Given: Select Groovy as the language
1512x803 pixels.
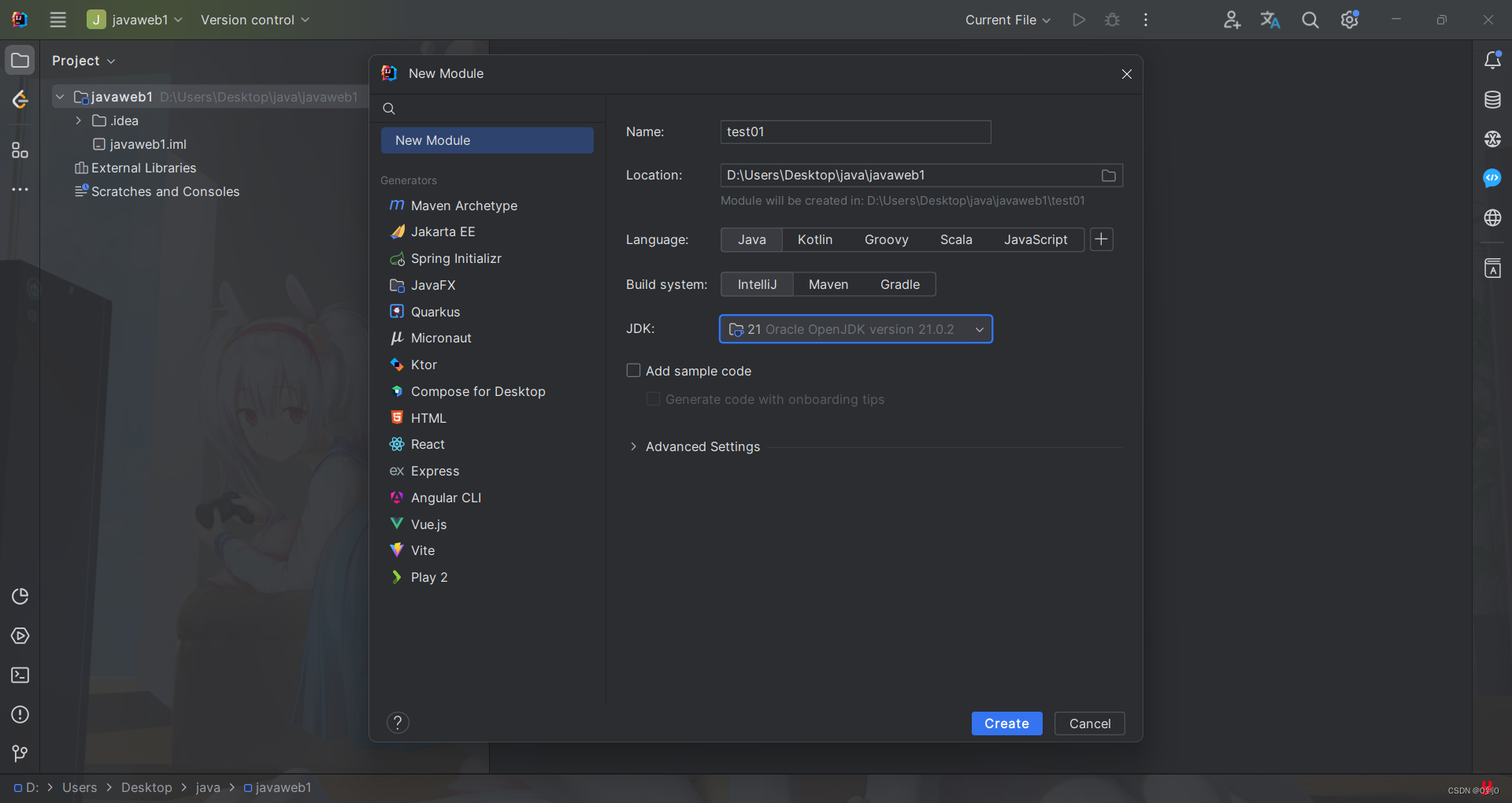Looking at the screenshot, I should (x=887, y=239).
